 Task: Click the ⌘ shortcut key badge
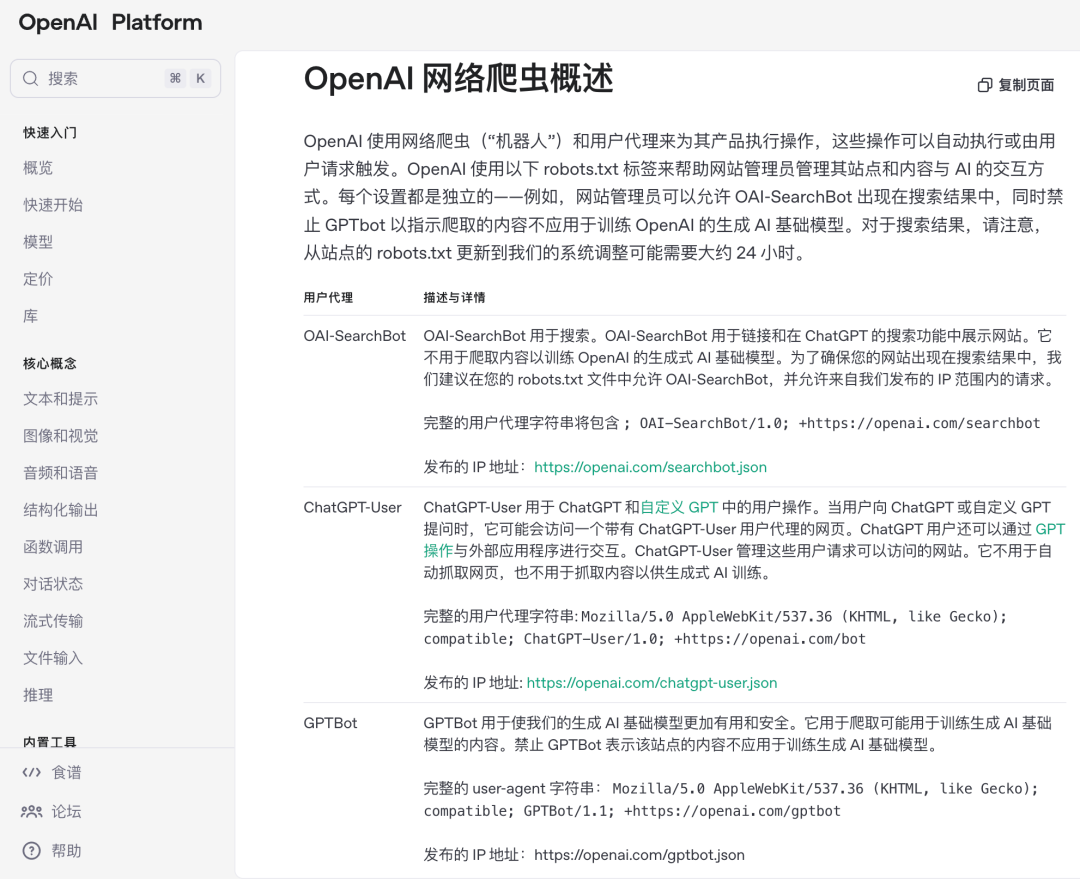click(x=176, y=79)
